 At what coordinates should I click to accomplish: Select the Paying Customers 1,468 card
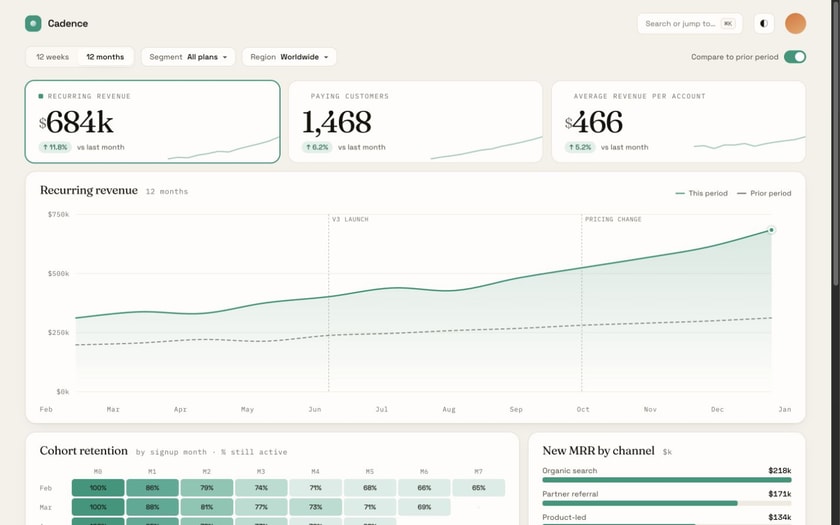[x=416, y=122]
